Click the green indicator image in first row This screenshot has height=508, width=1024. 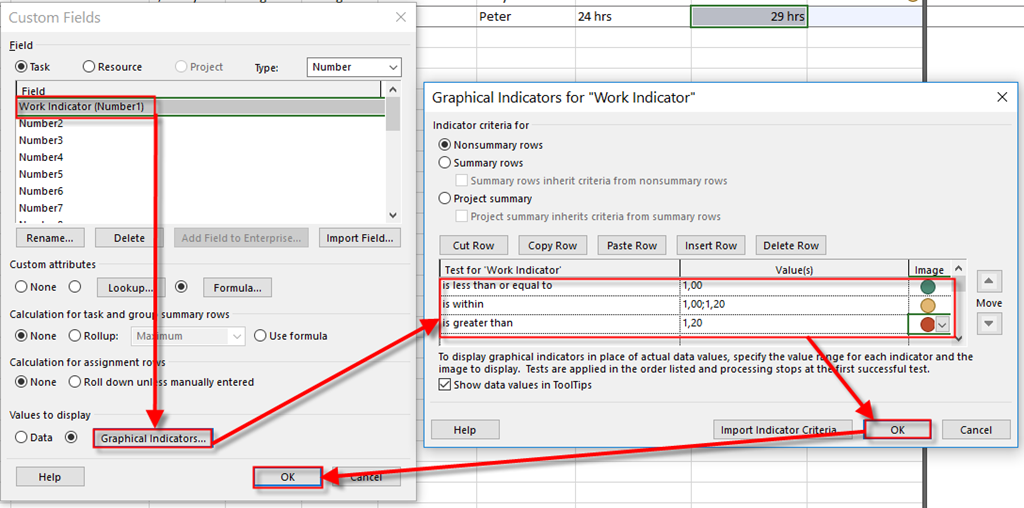pyautogui.click(x=927, y=286)
